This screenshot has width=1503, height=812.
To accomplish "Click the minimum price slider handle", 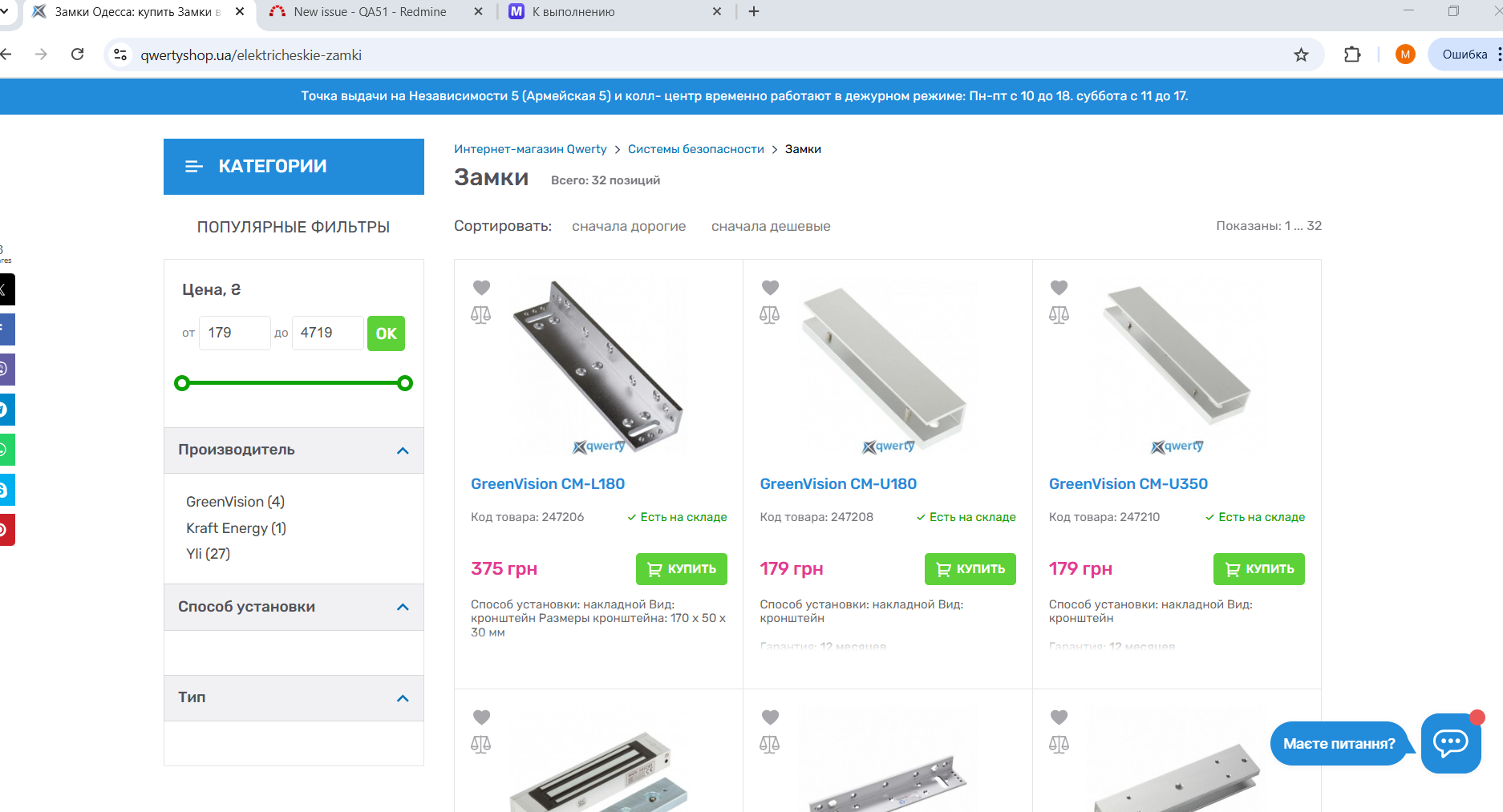I will click(x=182, y=383).
